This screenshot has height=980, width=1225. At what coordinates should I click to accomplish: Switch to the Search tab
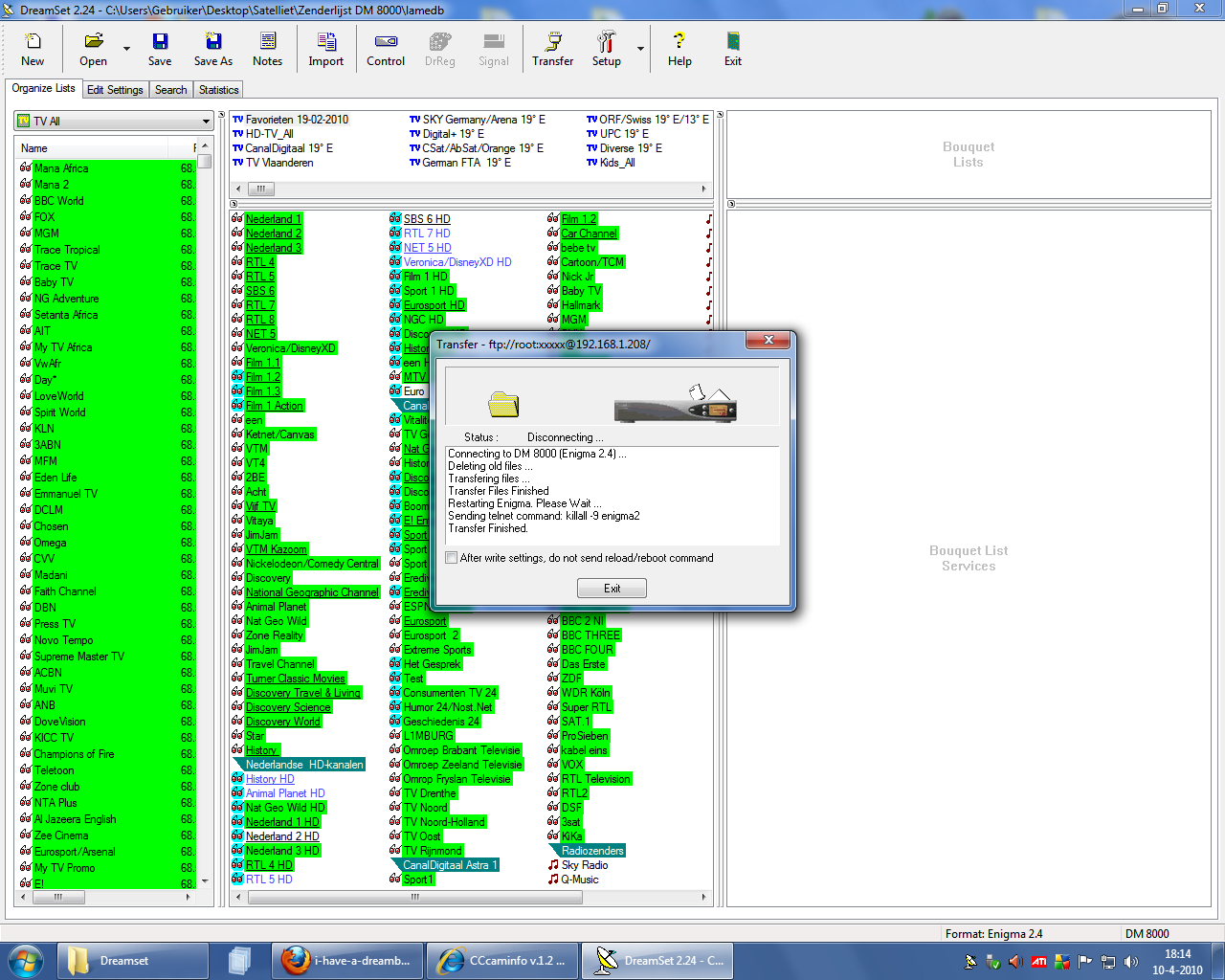pyautogui.click(x=171, y=90)
